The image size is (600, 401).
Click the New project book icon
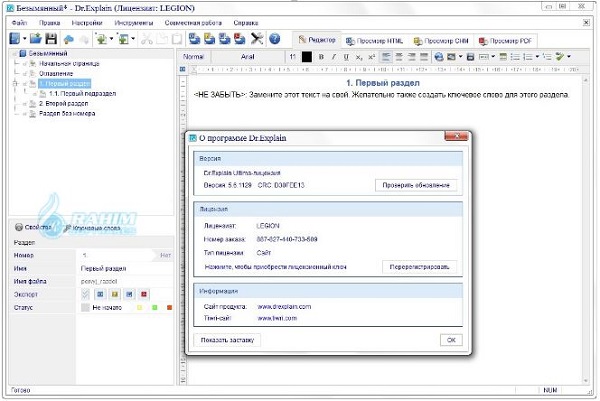(15, 39)
